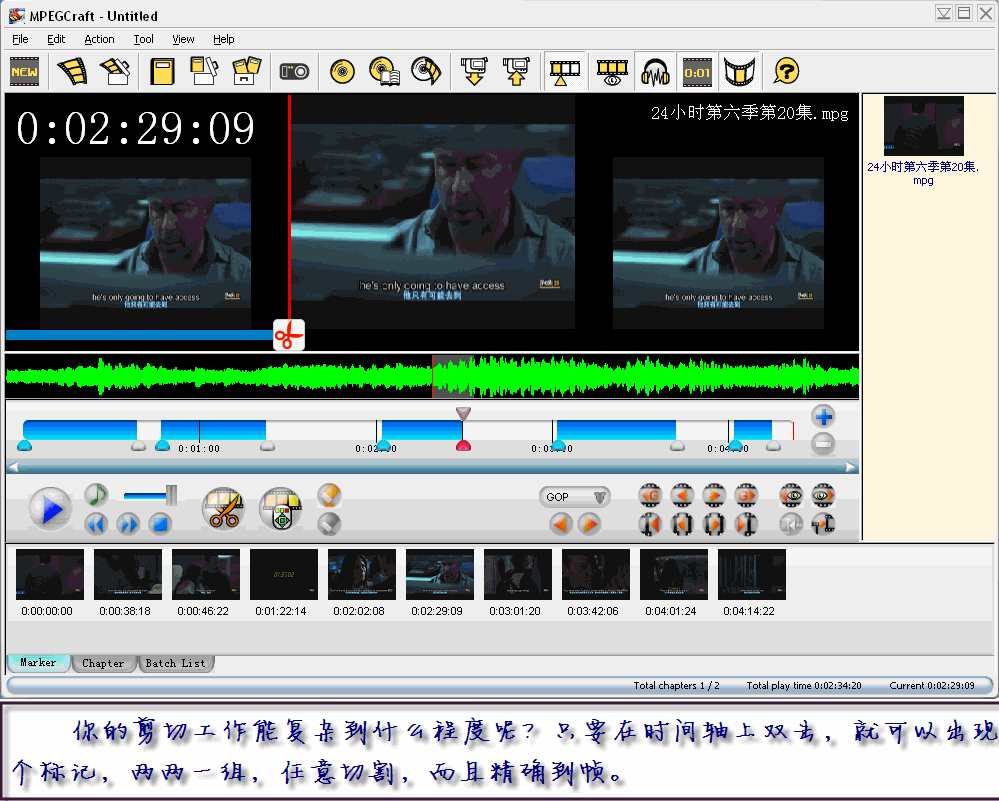Click the large 0:02:29:09 timecode display
The width and height of the screenshot is (999, 801).
pos(135,128)
